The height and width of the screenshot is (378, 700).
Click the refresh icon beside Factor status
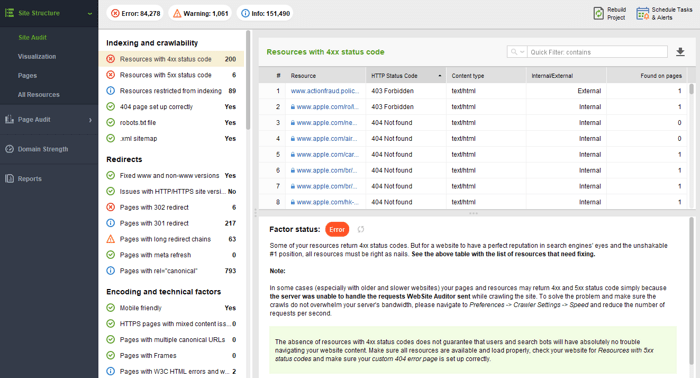point(361,229)
